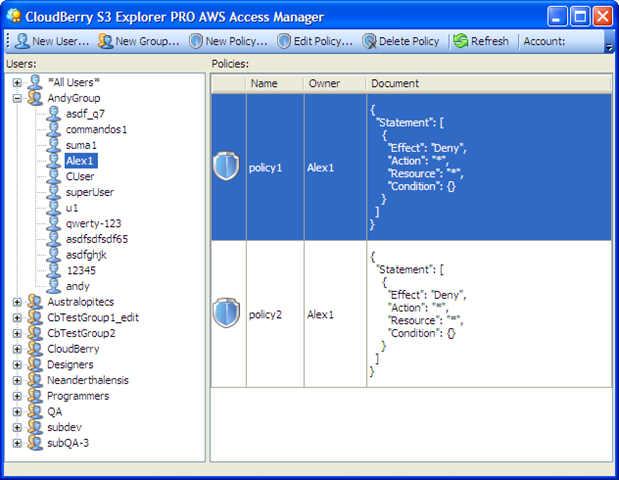Click user icon beside asdf_q7
This screenshot has width=619, height=480.
(x=53, y=114)
